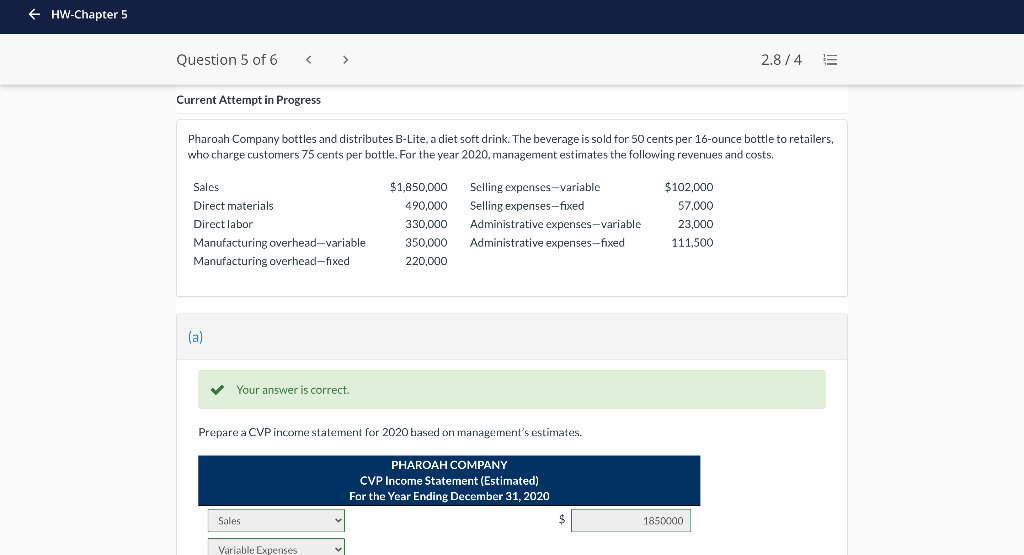Image resolution: width=1024 pixels, height=555 pixels.
Task: Select the 350,000 variable overhead value
Action: point(426,242)
